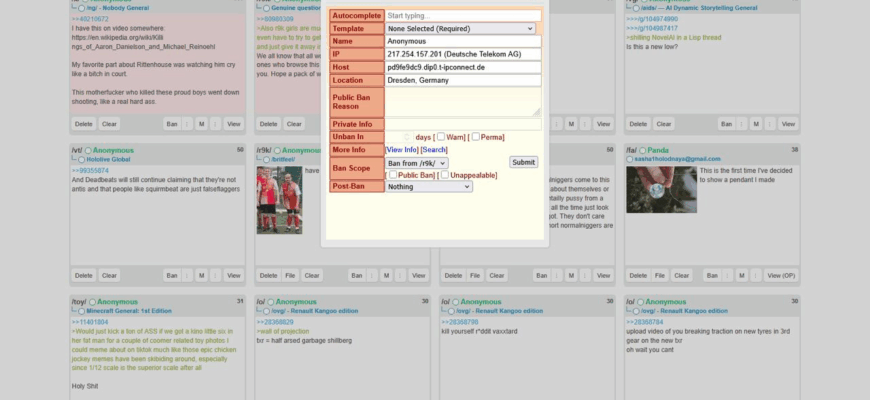Click the M button on the /vt/ post
Screen dimensions: 870x400
tap(201, 275)
